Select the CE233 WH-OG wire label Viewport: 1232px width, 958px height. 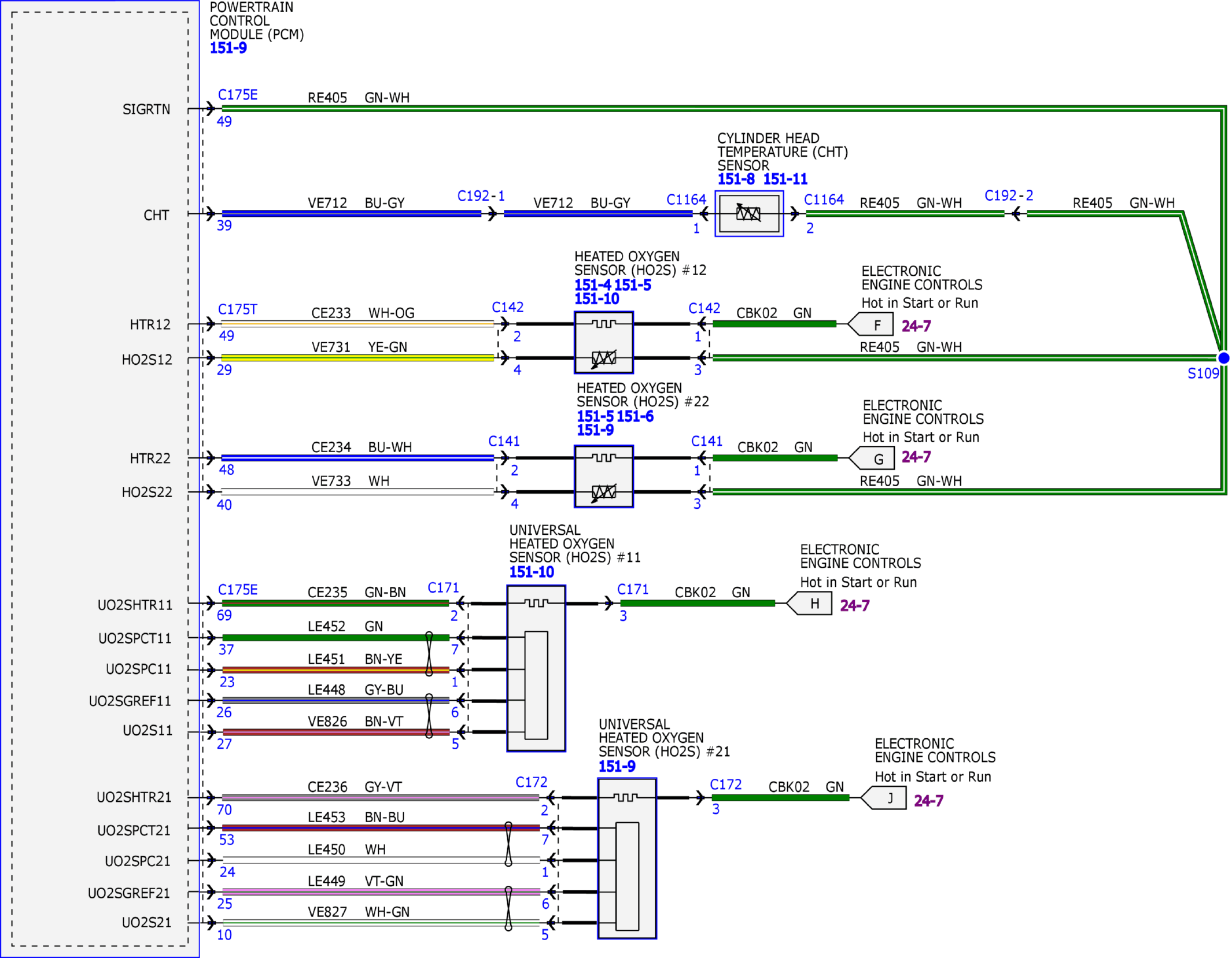363,313
